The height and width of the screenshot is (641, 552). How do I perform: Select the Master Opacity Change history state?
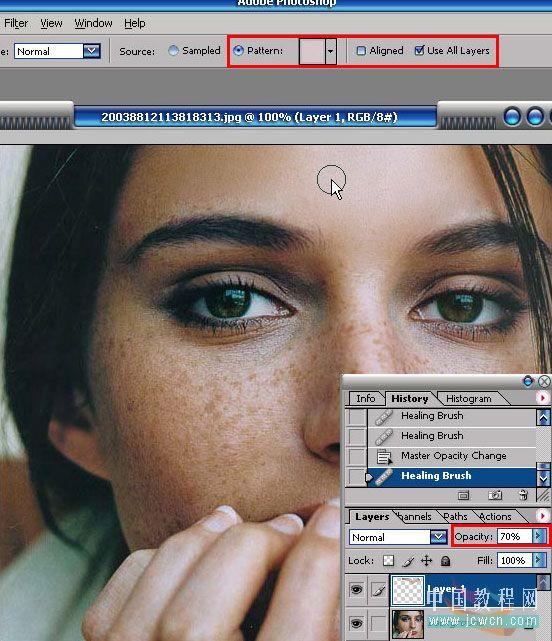point(452,456)
